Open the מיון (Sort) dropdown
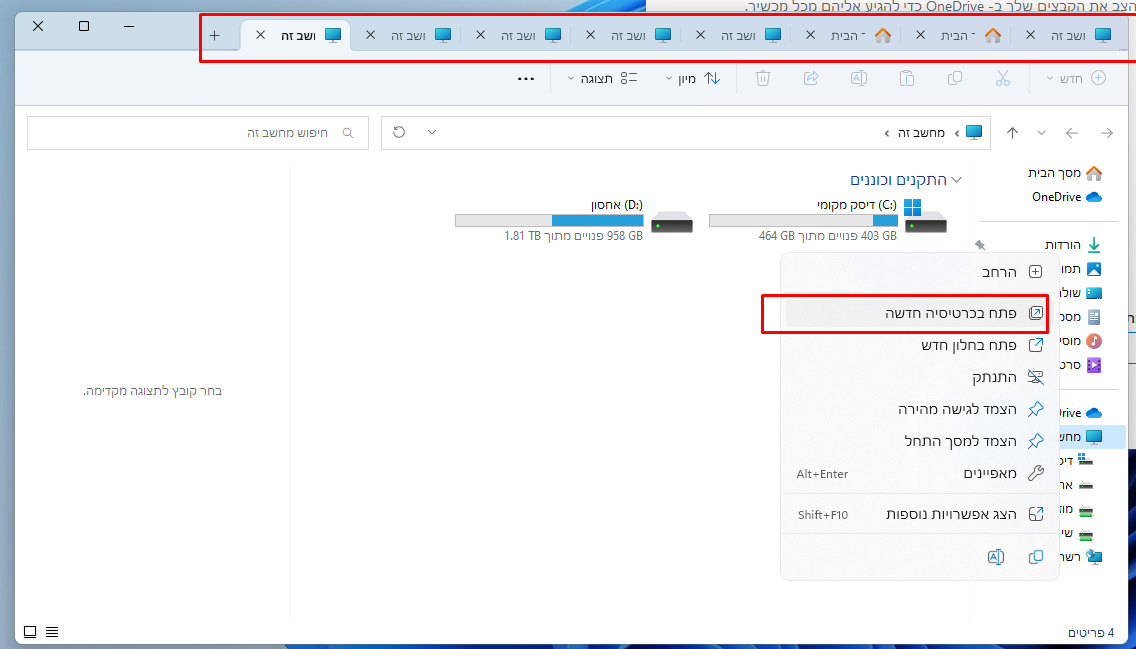 (693, 78)
